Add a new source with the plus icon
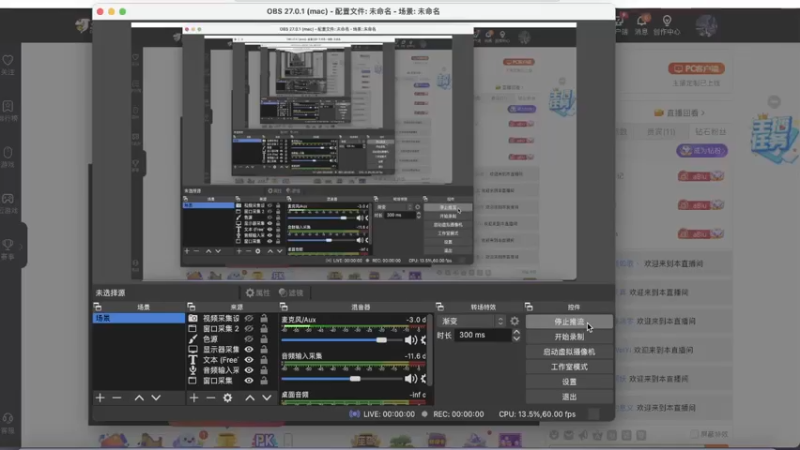The image size is (800, 450). point(194,397)
